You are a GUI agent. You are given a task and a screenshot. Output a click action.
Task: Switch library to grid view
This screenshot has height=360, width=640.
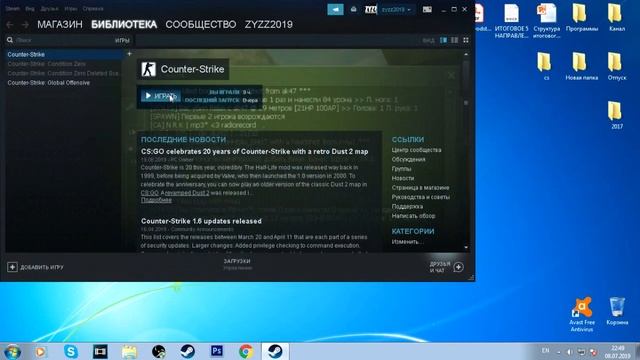click(x=466, y=40)
